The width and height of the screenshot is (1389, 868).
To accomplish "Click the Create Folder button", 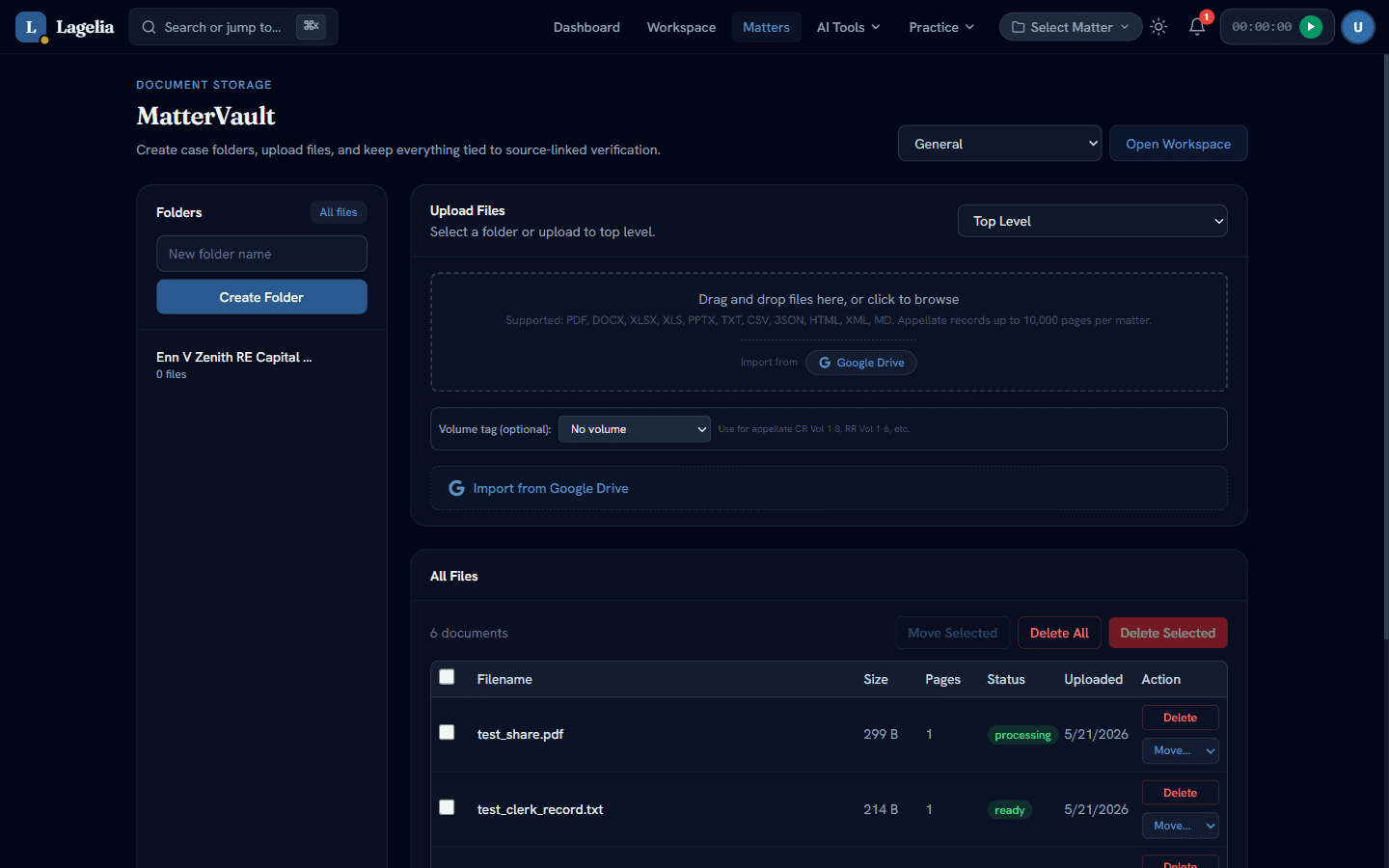I will 261,297.
